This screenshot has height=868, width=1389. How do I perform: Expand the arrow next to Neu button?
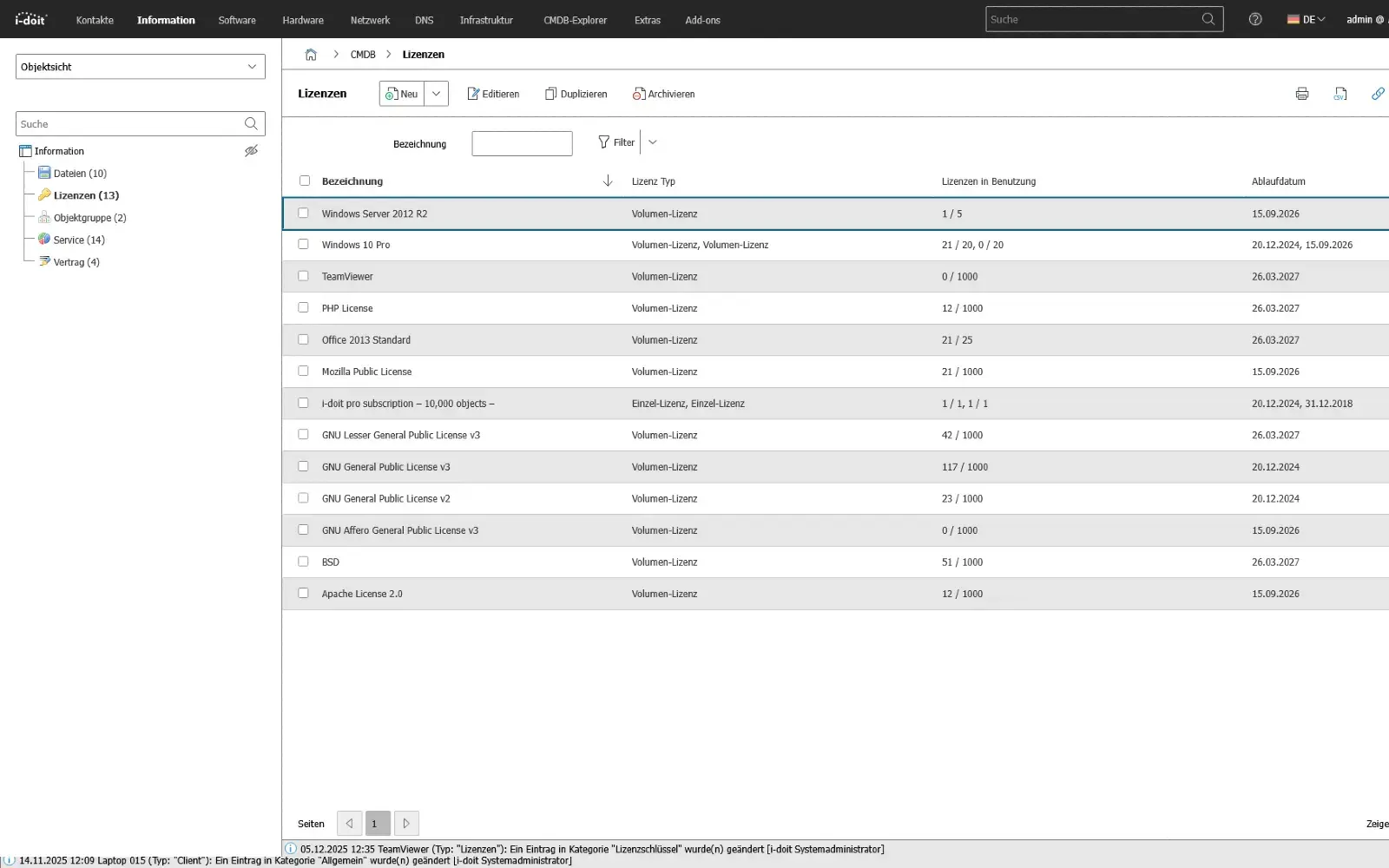436,94
